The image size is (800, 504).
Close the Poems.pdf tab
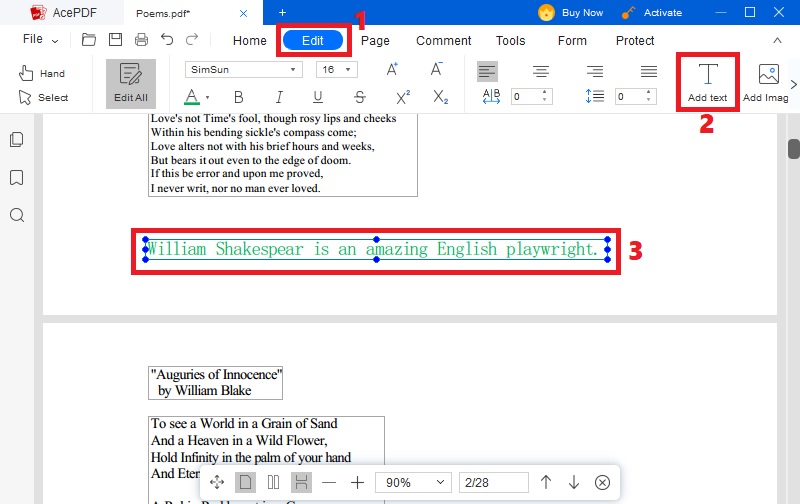coord(243,13)
